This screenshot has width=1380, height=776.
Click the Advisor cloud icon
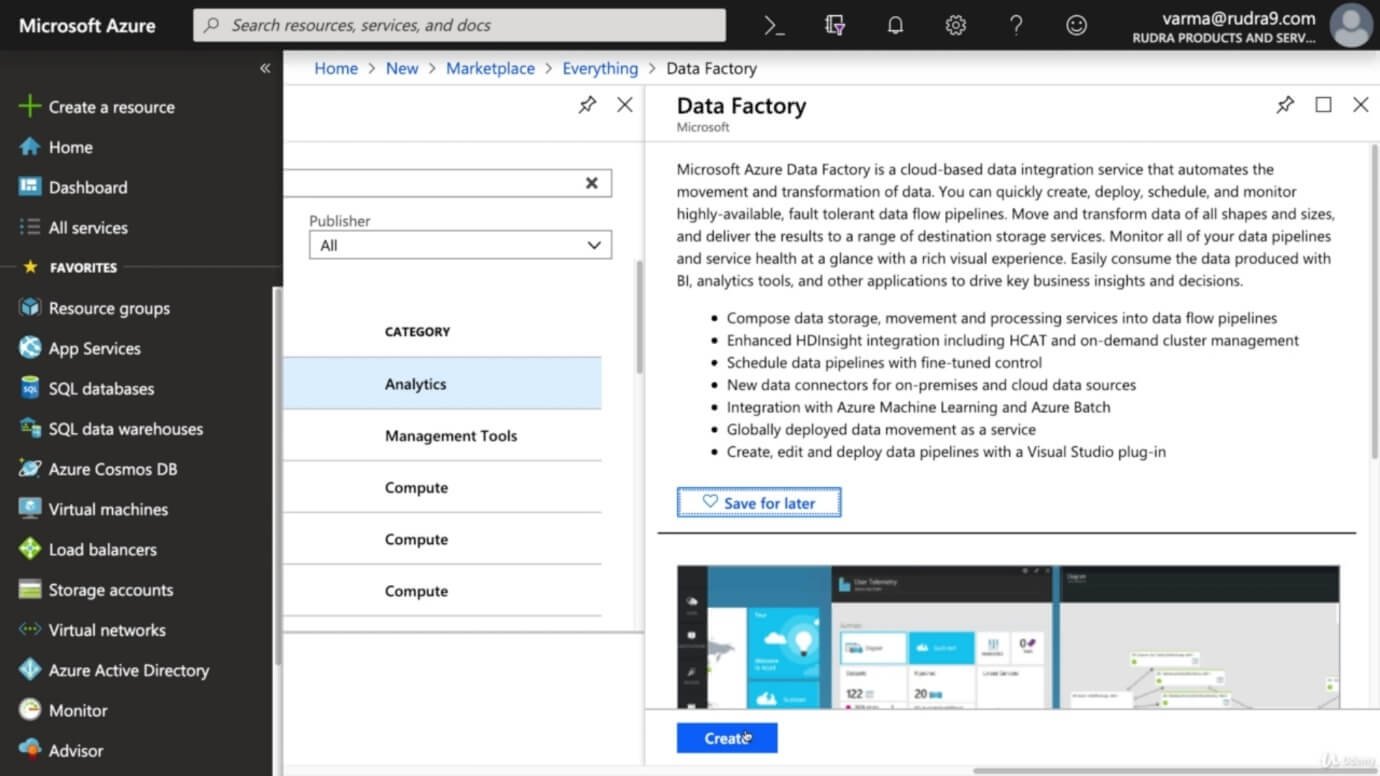point(30,750)
